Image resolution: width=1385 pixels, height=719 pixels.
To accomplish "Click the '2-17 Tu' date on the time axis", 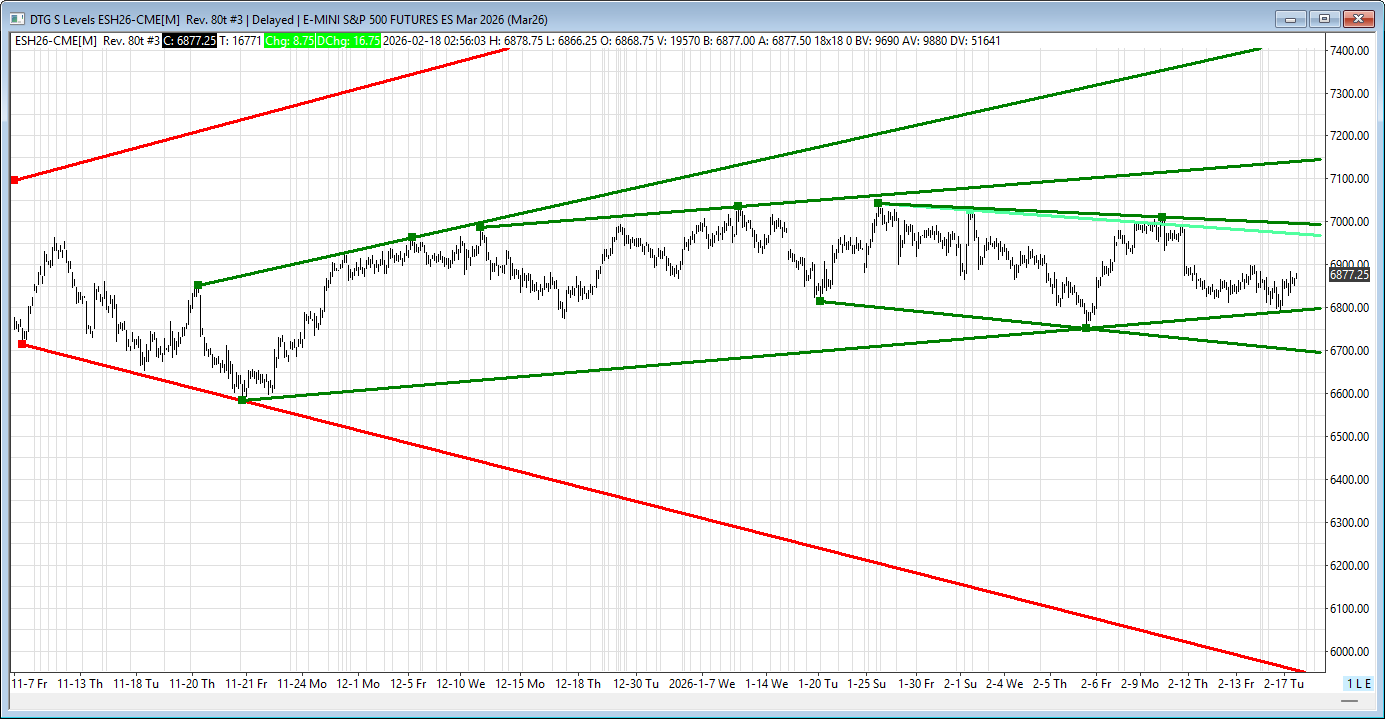I will point(1284,684).
